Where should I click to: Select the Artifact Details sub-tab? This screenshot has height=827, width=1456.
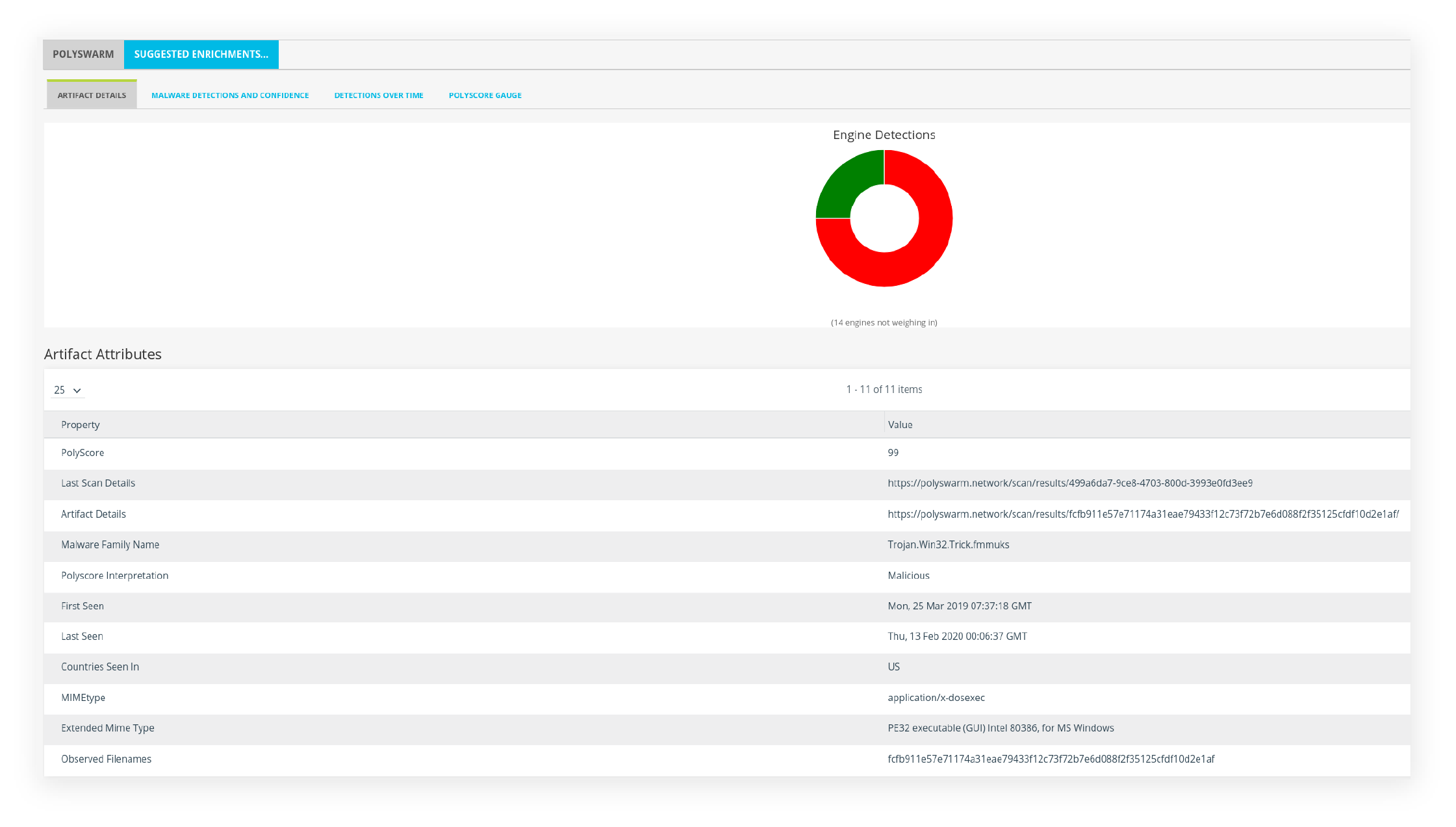point(92,95)
